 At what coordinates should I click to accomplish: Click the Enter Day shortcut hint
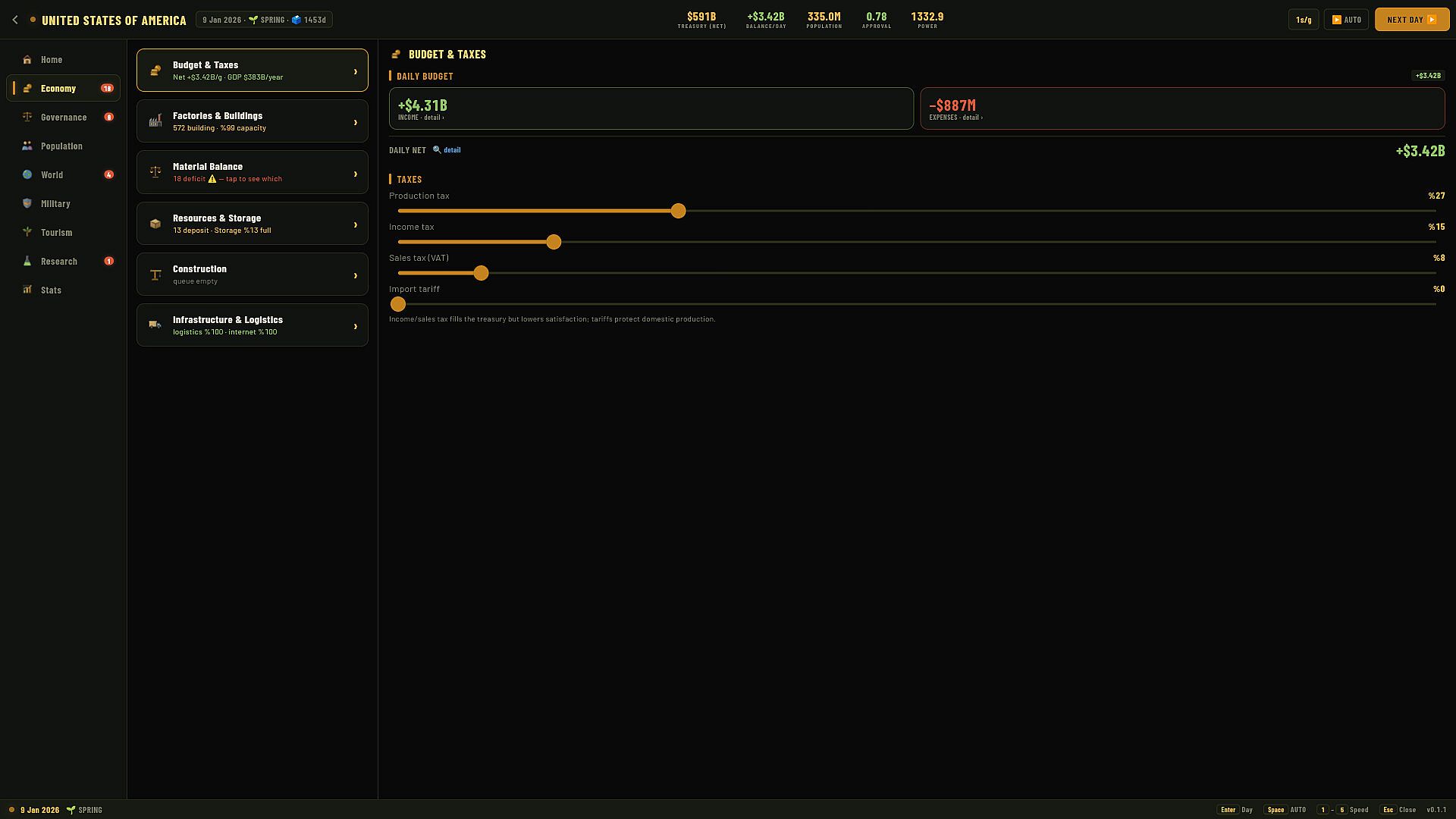(1235, 810)
